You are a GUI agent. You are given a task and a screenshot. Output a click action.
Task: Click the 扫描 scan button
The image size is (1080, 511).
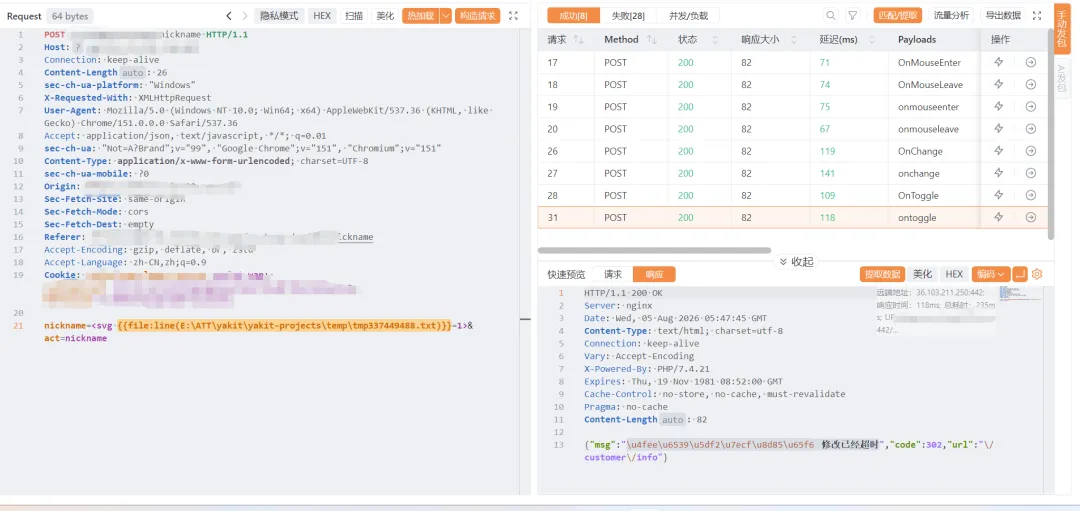354,16
